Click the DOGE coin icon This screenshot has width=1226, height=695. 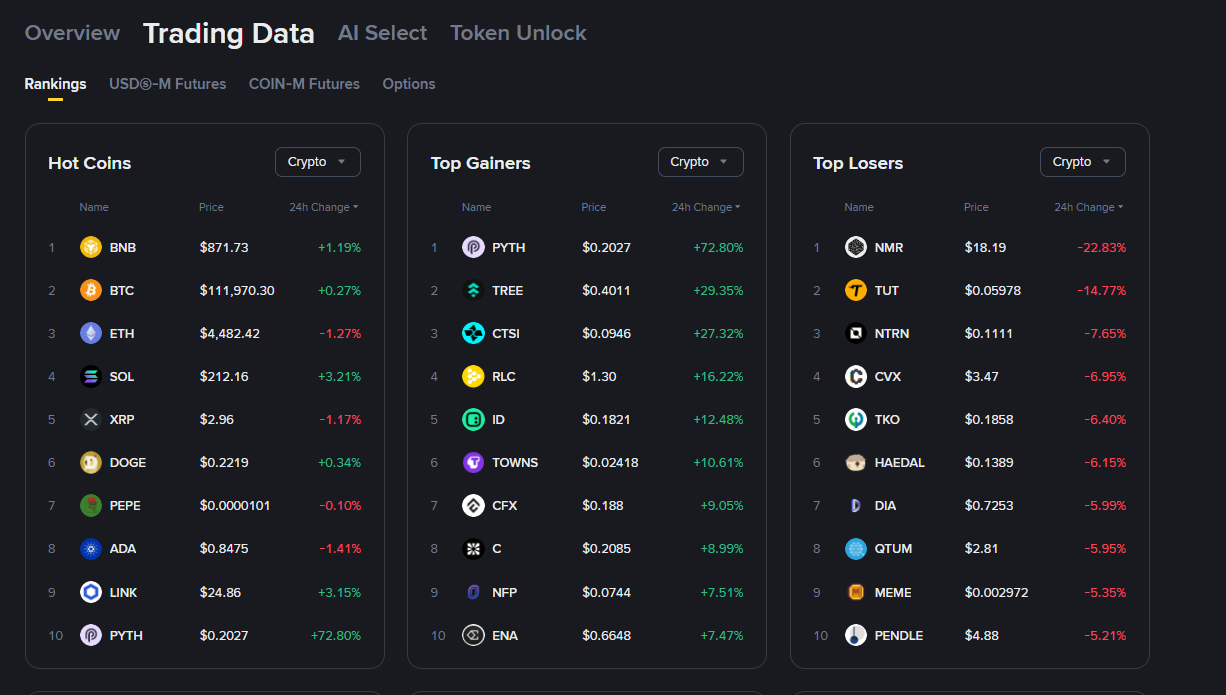(x=91, y=462)
